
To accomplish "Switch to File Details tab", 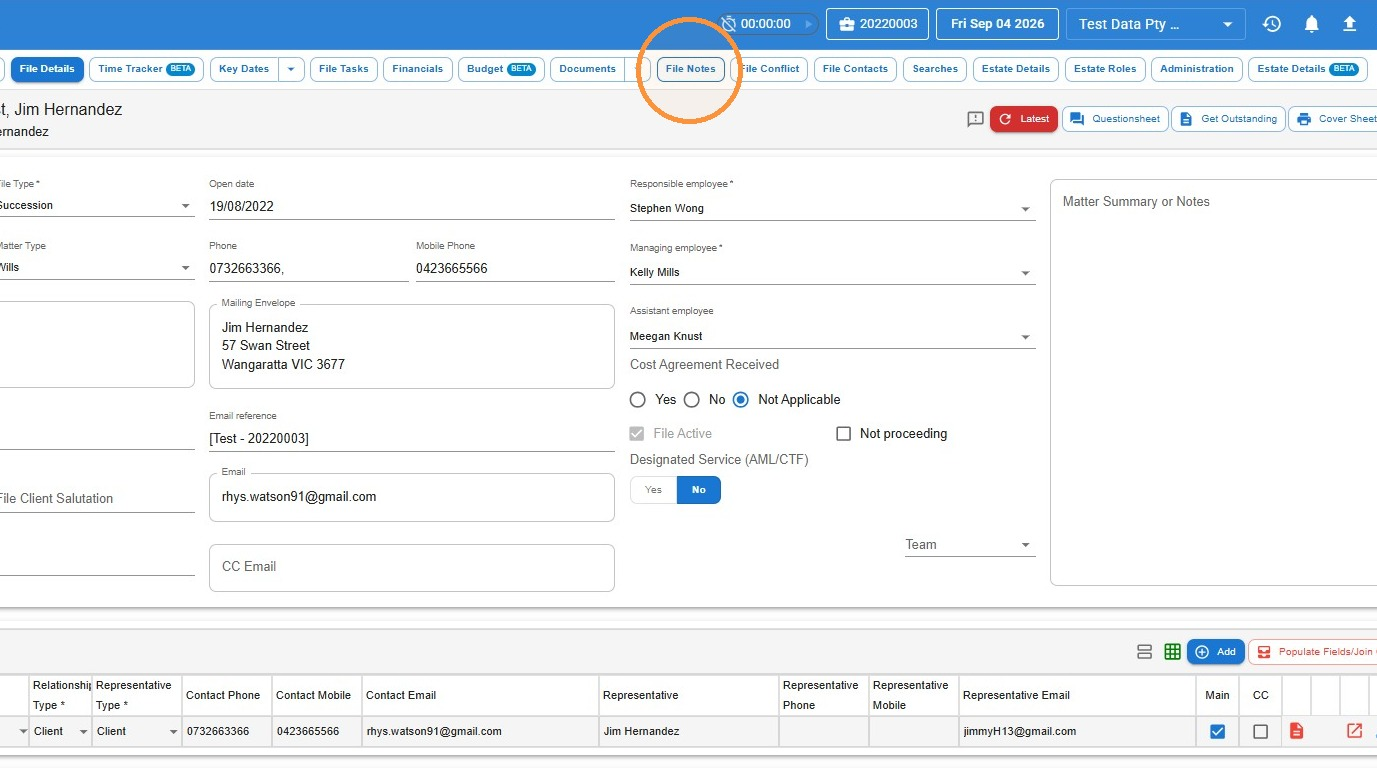I will coord(47,69).
